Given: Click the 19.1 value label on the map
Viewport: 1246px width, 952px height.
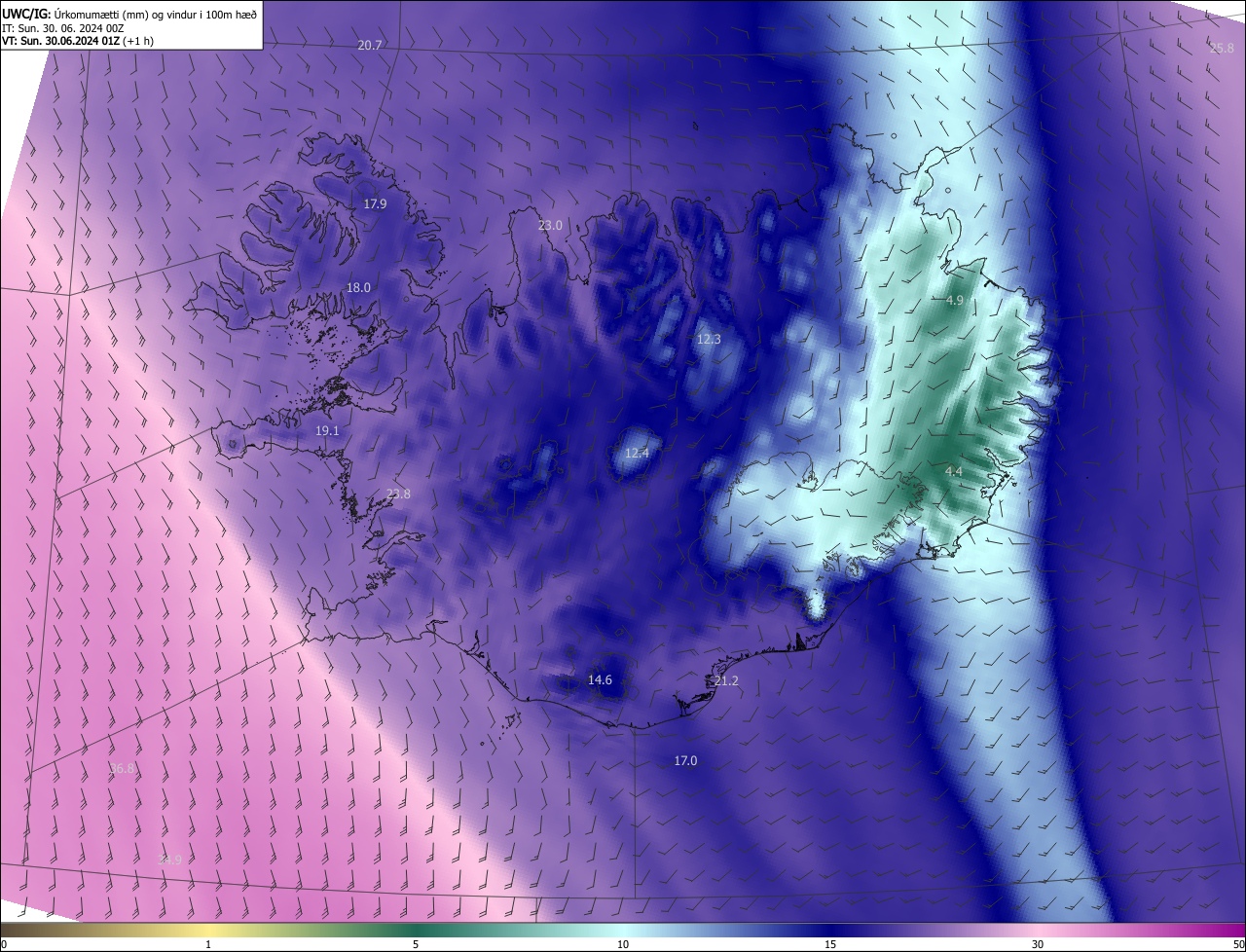Looking at the screenshot, I should pyautogui.click(x=327, y=431).
